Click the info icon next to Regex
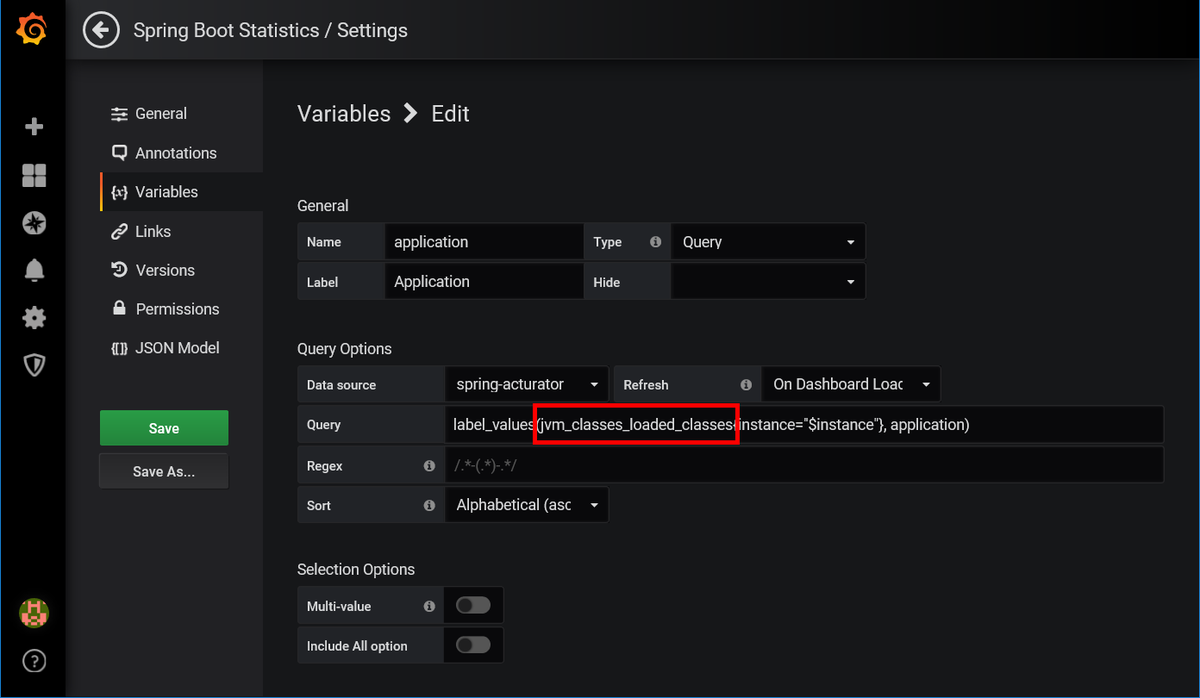 (429, 466)
